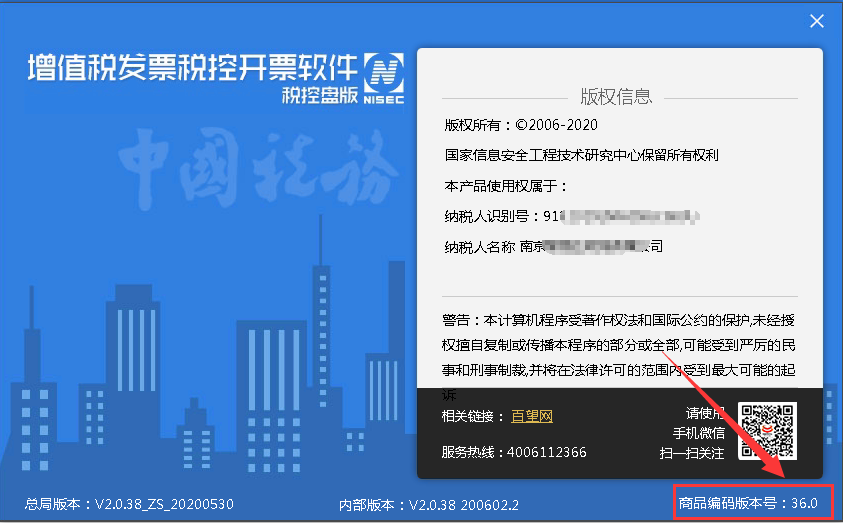The height and width of the screenshot is (523, 843).
Task: Click the 纳税人名称 line
Action: [x=554, y=247]
